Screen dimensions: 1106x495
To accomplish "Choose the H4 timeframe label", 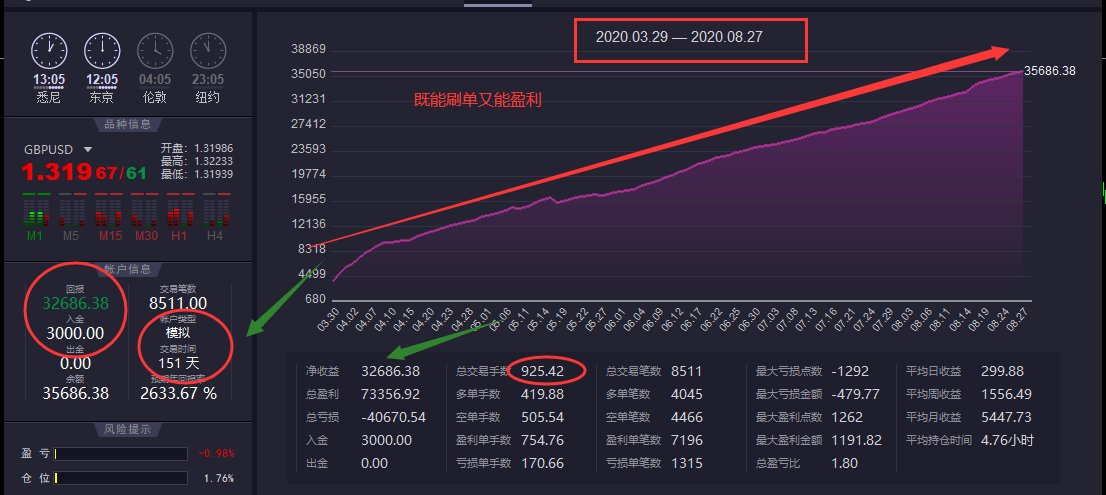I will (215, 236).
